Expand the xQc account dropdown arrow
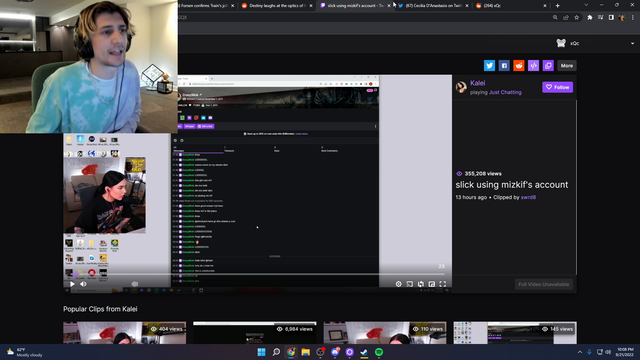Image resolution: width=640 pixels, height=360 pixels. coord(632,43)
